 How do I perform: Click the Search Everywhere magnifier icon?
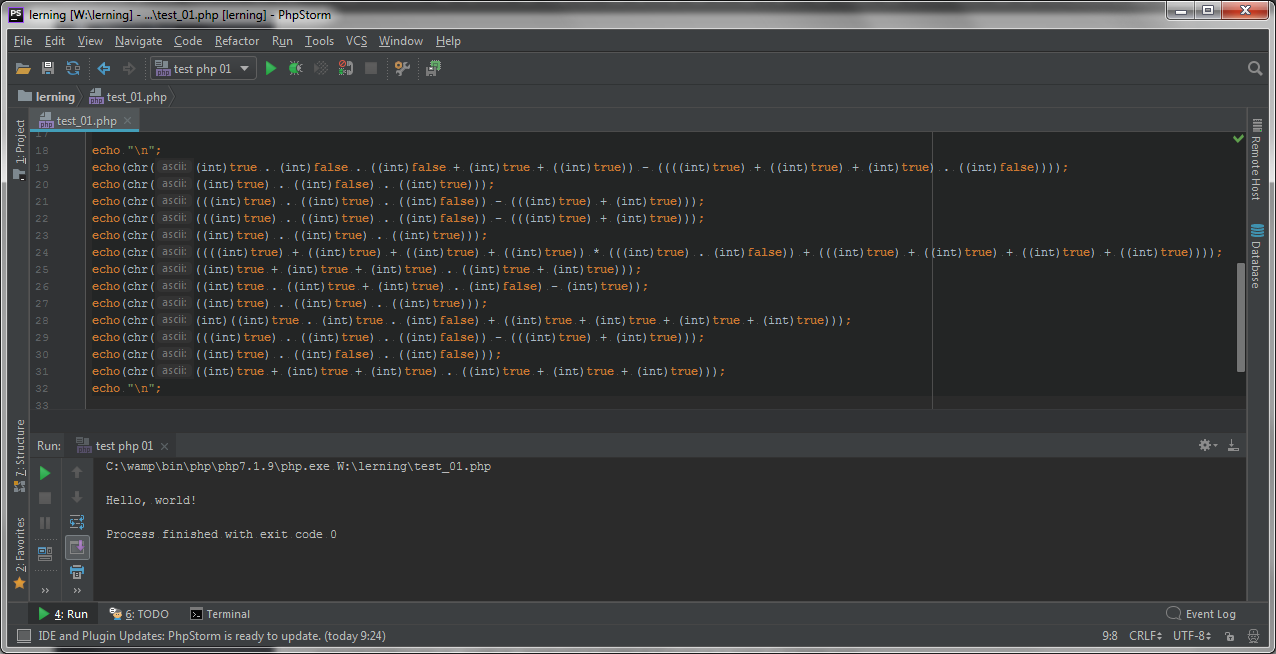click(x=1255, y=69)
